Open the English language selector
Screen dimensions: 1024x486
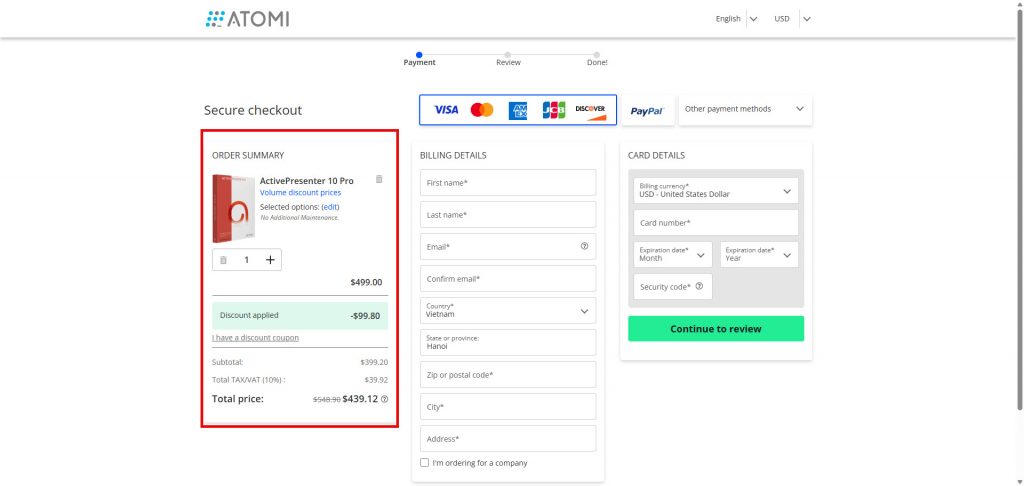[x=736, y=18]
